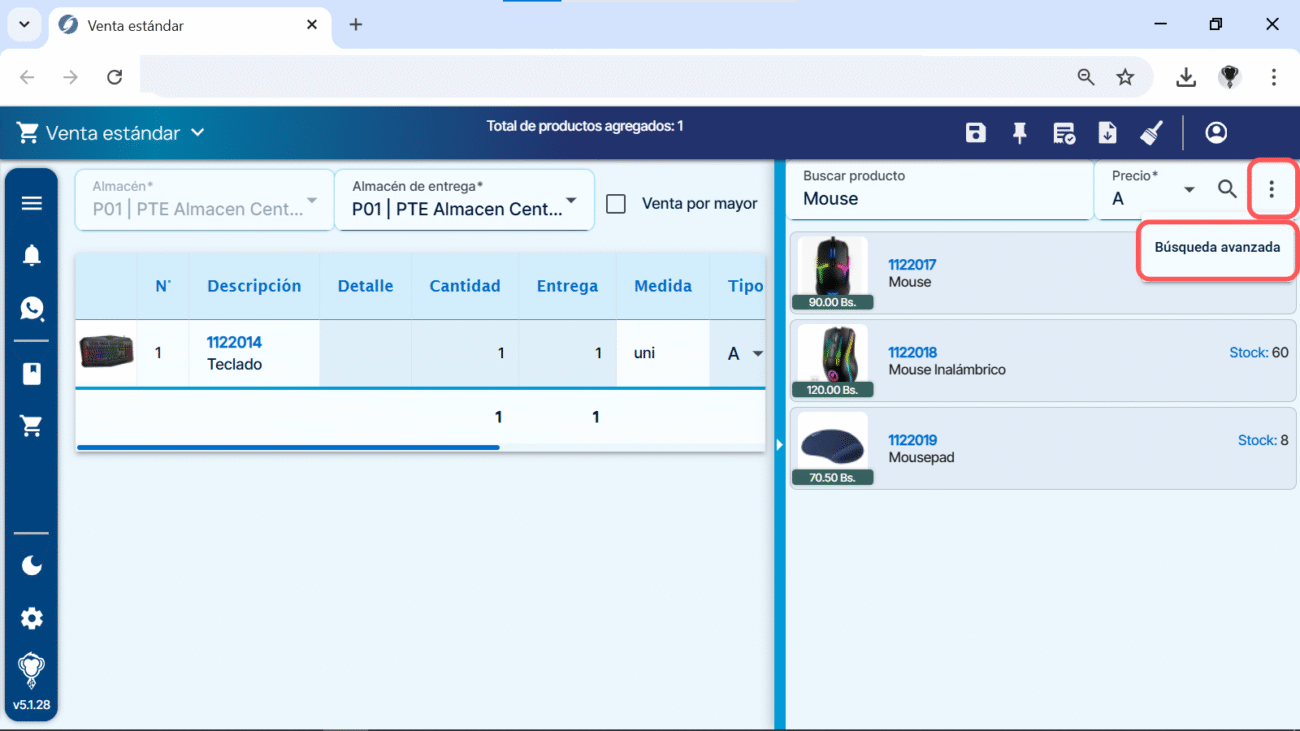
Task: Click the pin icon in header
Action: pyautogui.click(x=1020, y=133)
